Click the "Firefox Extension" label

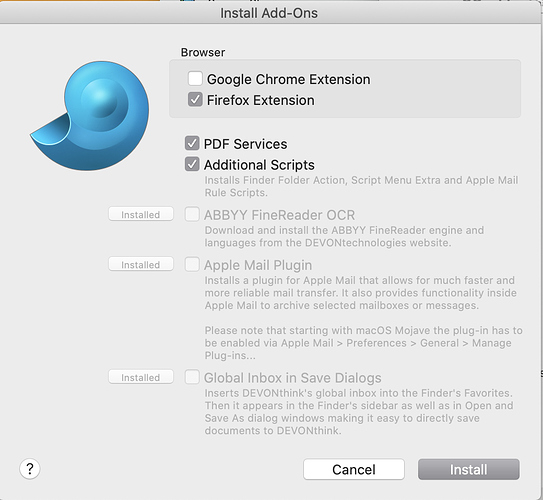click(x=261, y=100)
